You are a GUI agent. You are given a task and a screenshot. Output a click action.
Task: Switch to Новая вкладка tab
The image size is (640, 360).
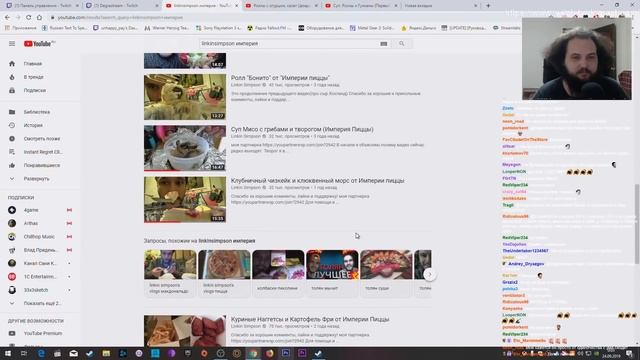(x=440, y=6)
